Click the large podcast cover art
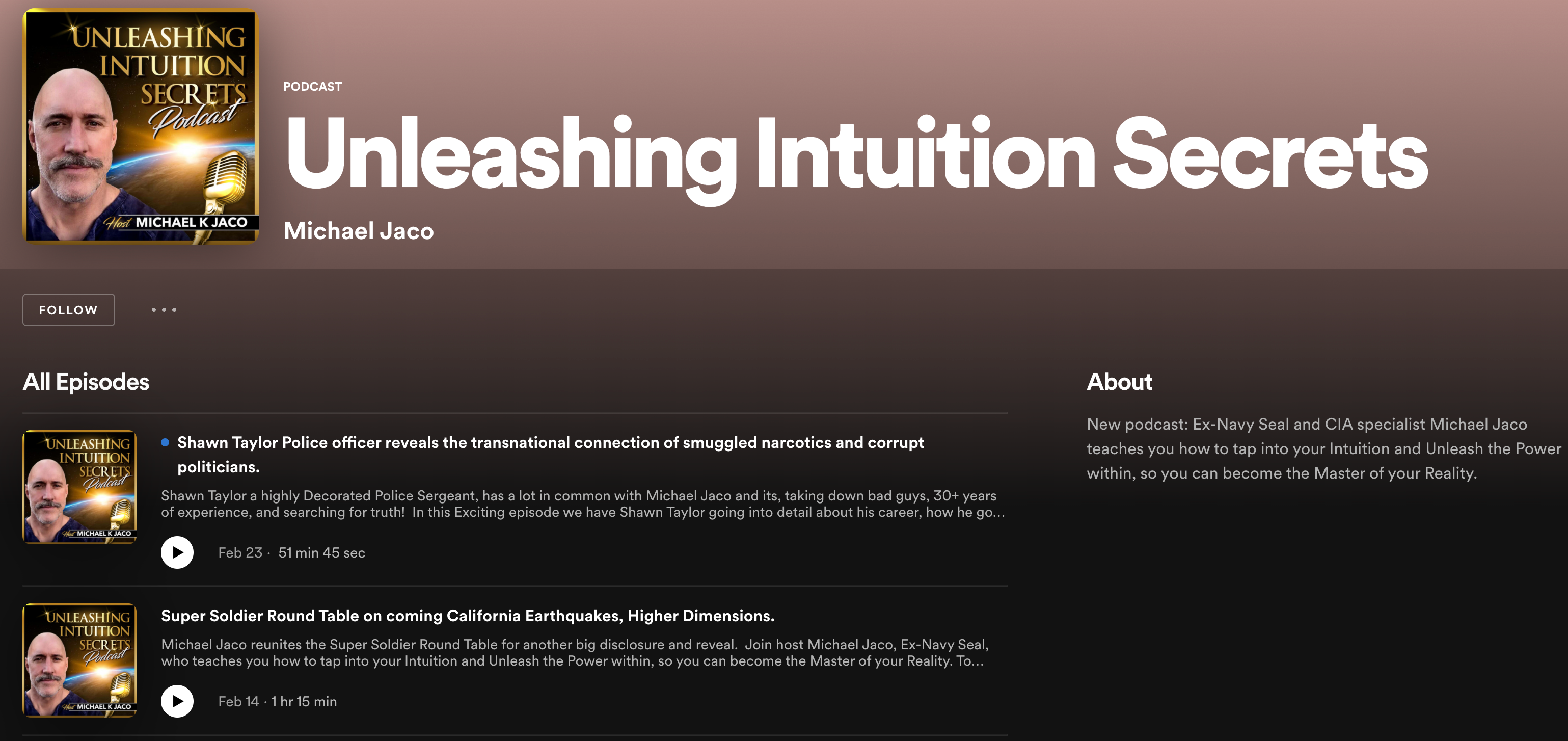The height and width of the screenshot is (741, 1568). click(141, 126)
